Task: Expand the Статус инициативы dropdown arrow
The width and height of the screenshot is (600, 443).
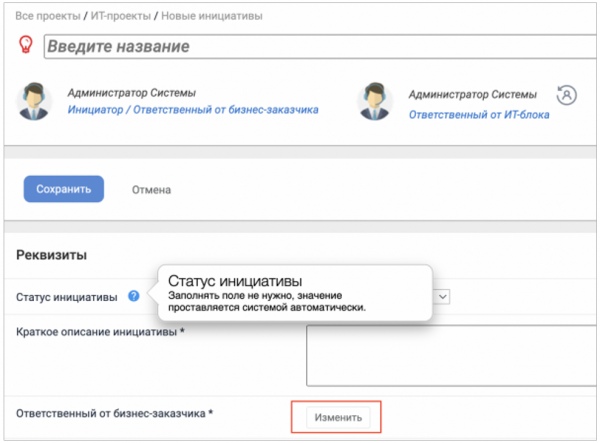Action: pyautogui.click(x=442, y=296)
